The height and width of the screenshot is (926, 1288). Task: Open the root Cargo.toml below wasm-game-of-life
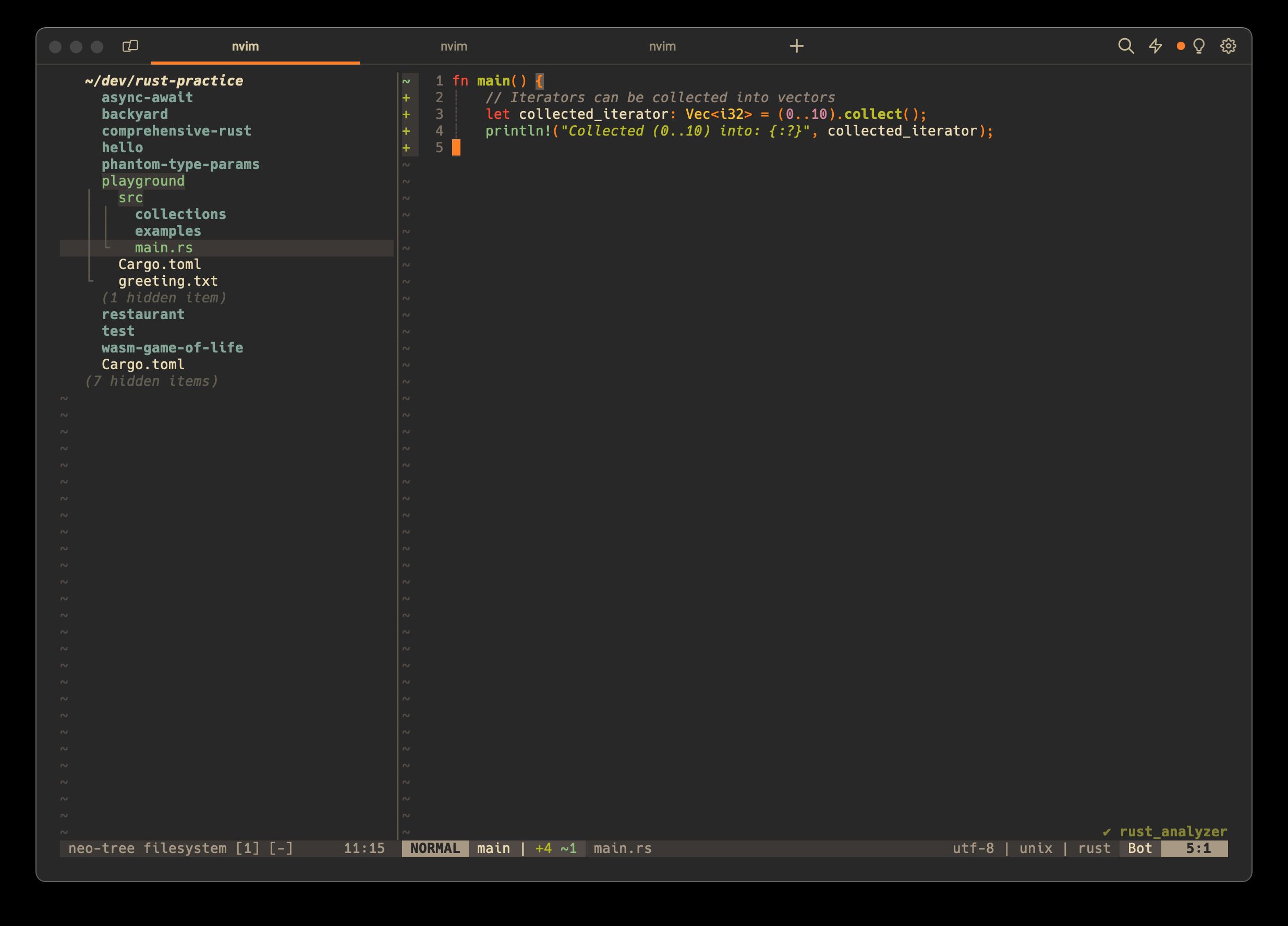[143, 364]
